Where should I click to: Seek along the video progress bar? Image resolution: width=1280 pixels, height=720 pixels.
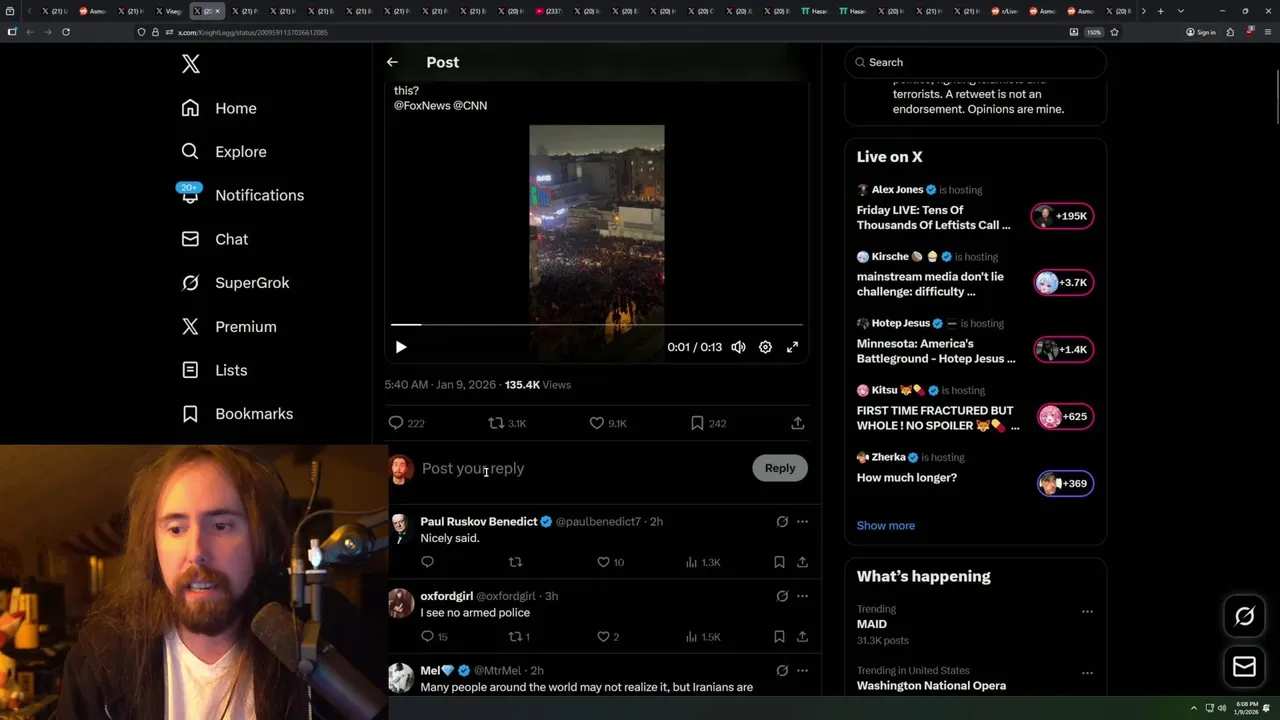(x=597, y=325)
